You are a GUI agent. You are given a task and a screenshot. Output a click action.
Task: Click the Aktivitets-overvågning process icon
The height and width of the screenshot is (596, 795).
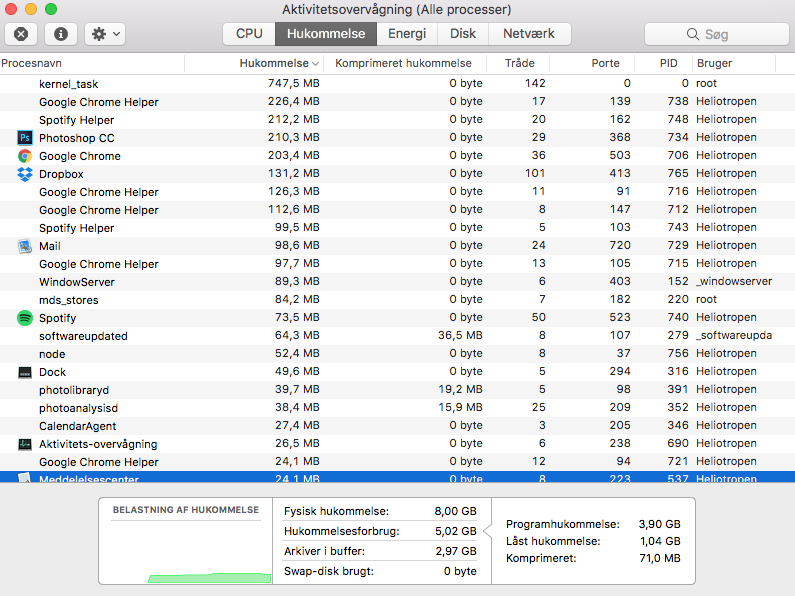[x=24, y=444]
